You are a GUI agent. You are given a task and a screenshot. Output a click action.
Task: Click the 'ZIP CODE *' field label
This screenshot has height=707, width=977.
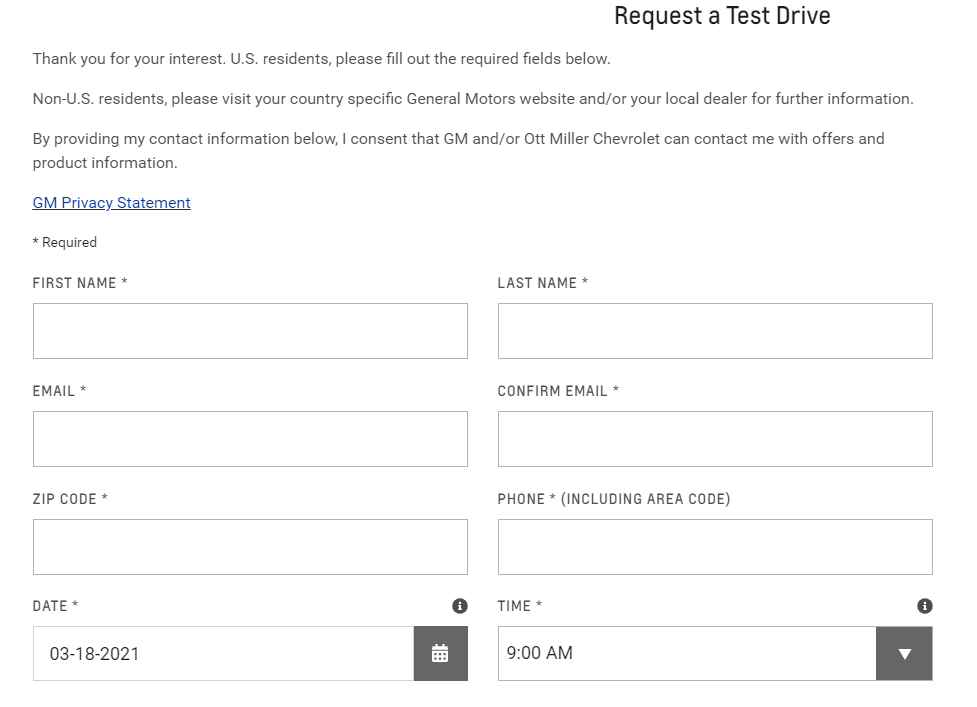pos(70,499)
